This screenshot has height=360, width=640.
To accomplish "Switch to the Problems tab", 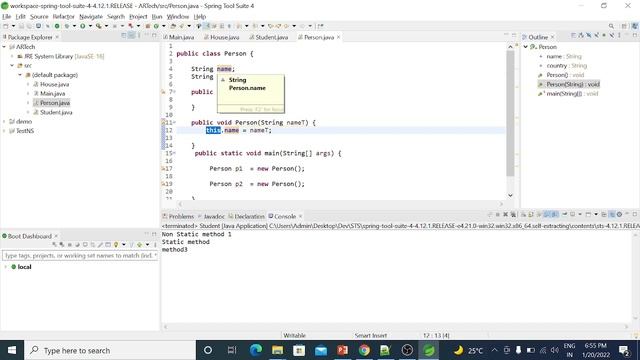I will pyautogui.click(x=178, y=216).
